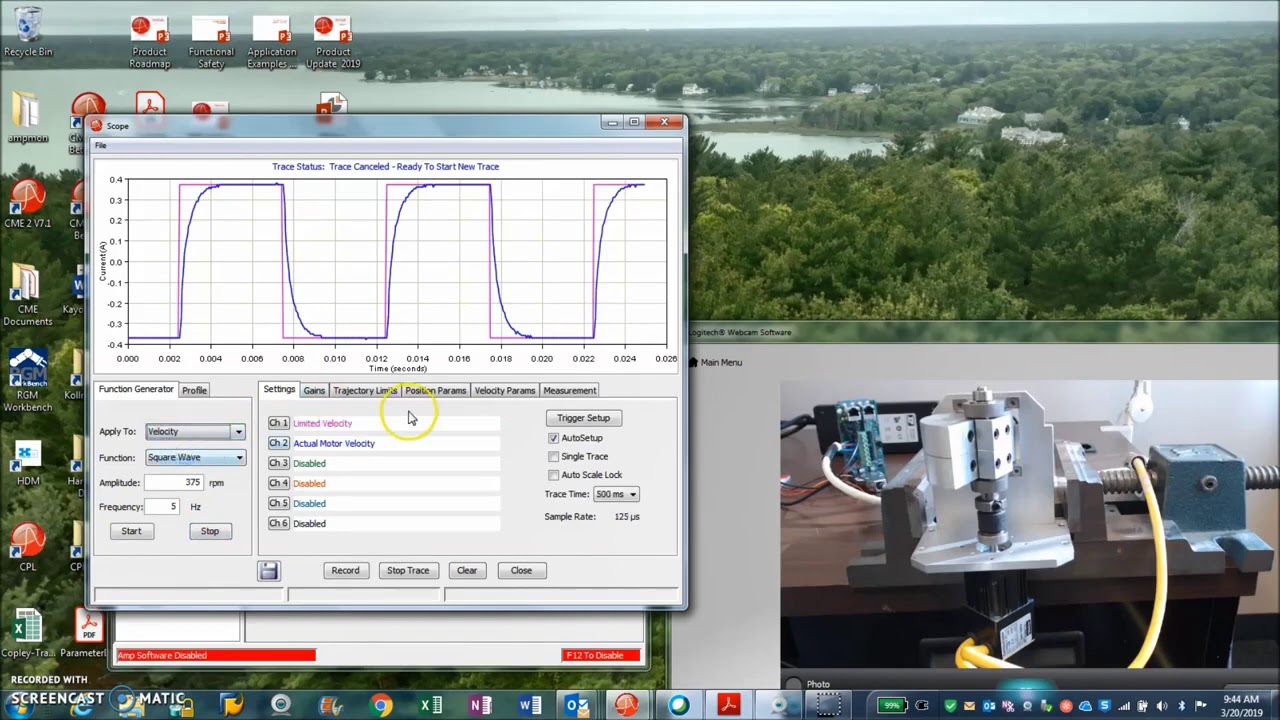Open the Velocity Params tab
Image resolution: width=1280 pixels, height=720 pixels.
click(x=504, y=391)
